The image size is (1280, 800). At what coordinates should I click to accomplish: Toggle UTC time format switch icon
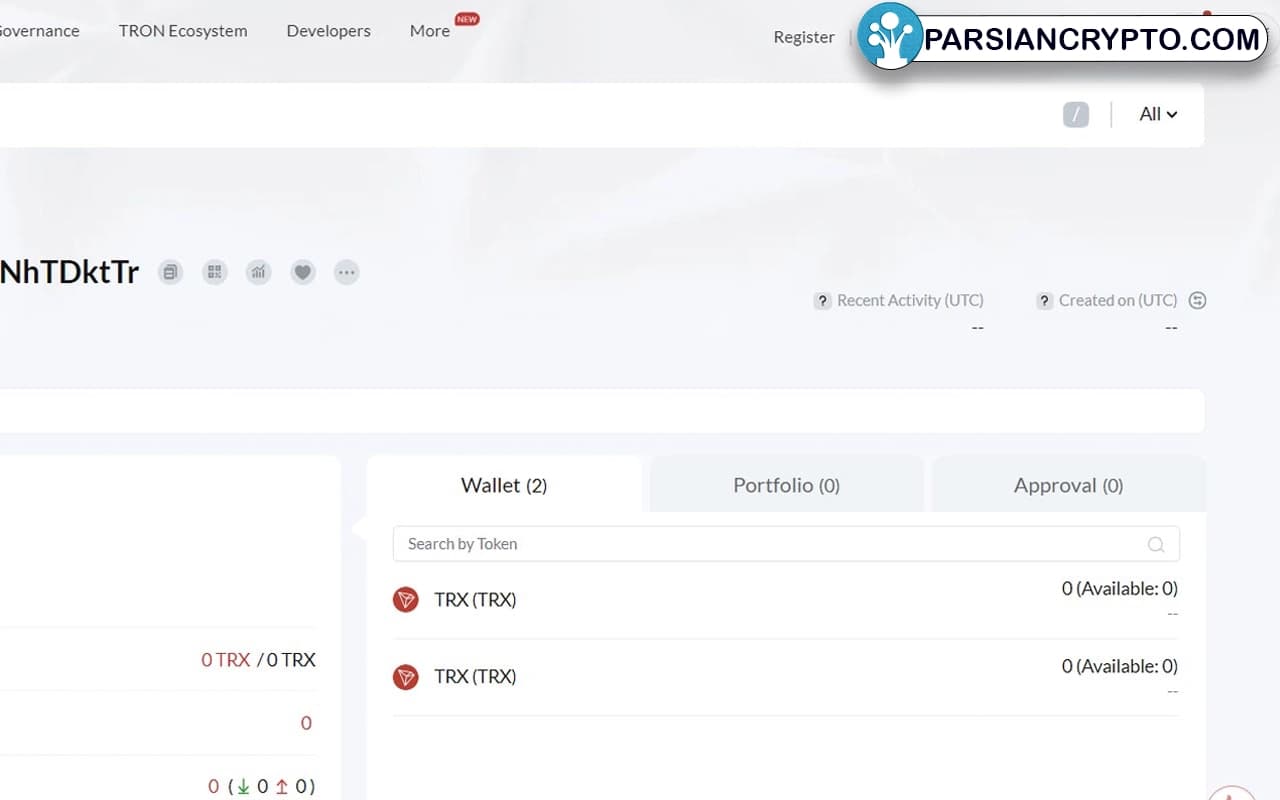[1197, 301]
